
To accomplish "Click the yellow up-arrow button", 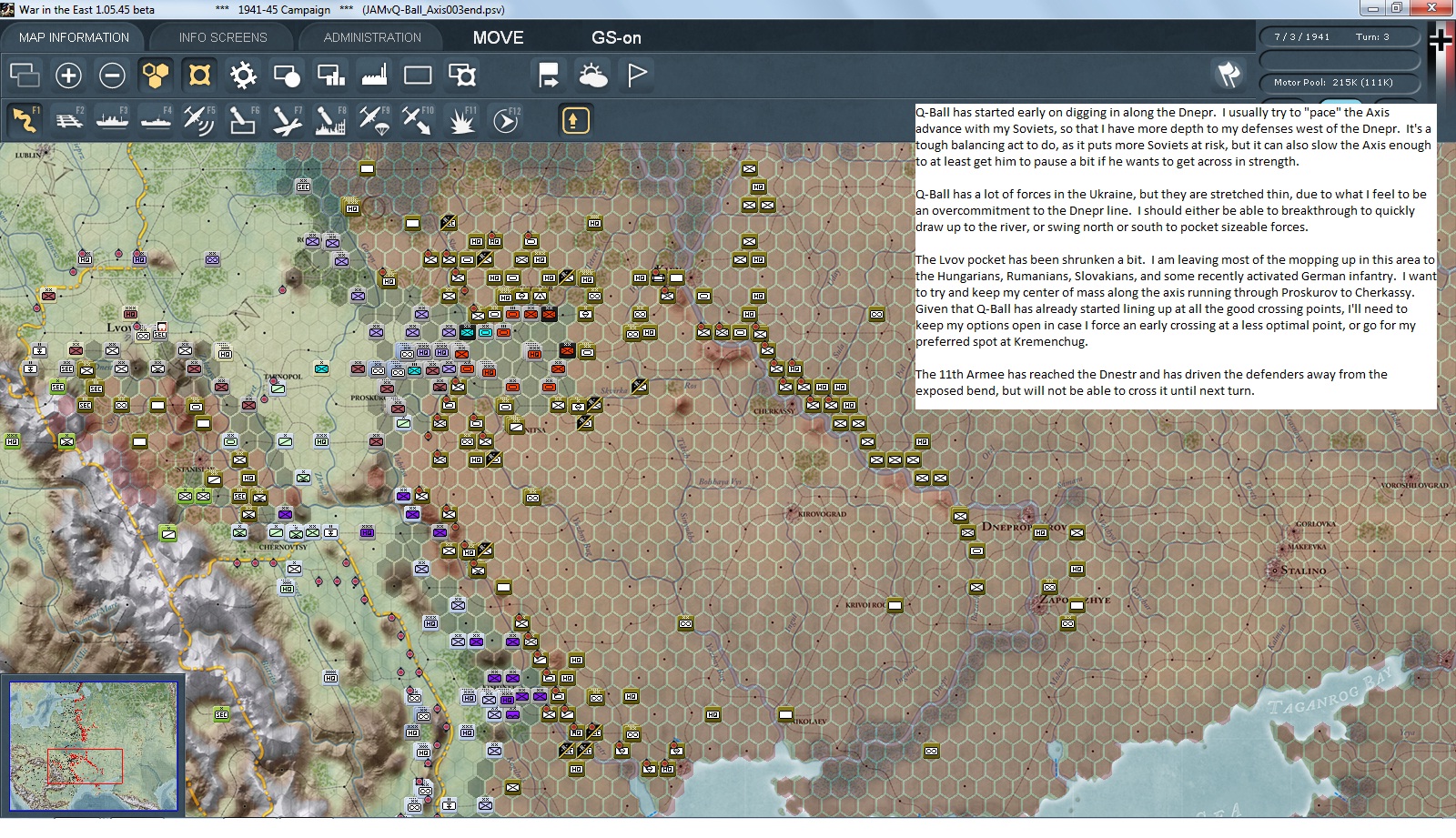I will tap(575, 120).
